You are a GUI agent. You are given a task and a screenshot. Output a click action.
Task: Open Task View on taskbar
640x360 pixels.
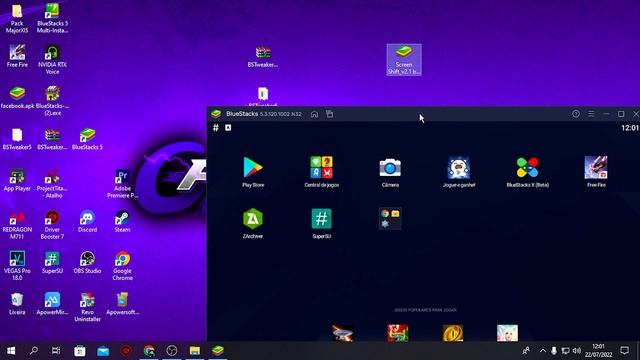(x=56, y=351)
